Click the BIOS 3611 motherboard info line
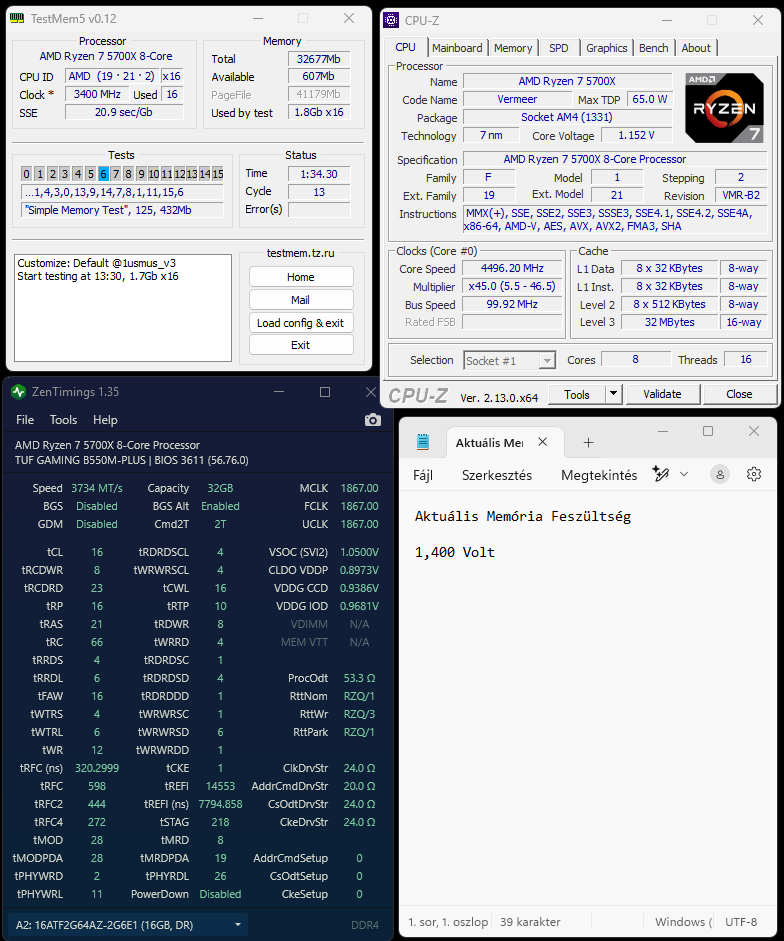The height and width of the screenshot is (941, 784). pos(131,460)
